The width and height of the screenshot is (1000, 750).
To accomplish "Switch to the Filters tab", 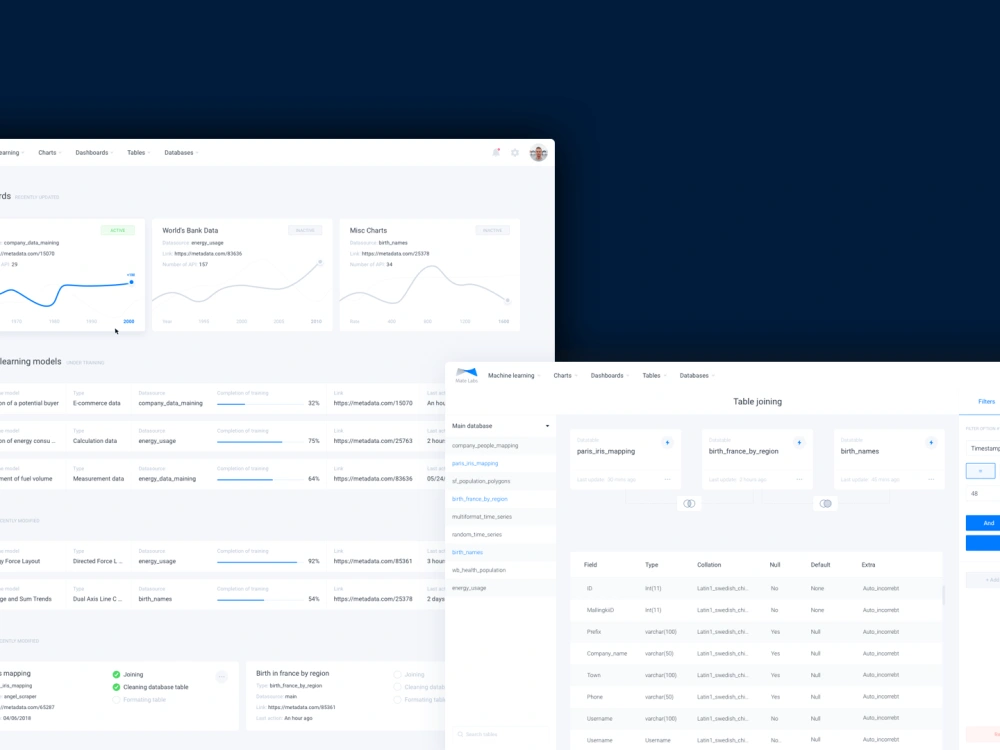I will click(x=986, y=401).
